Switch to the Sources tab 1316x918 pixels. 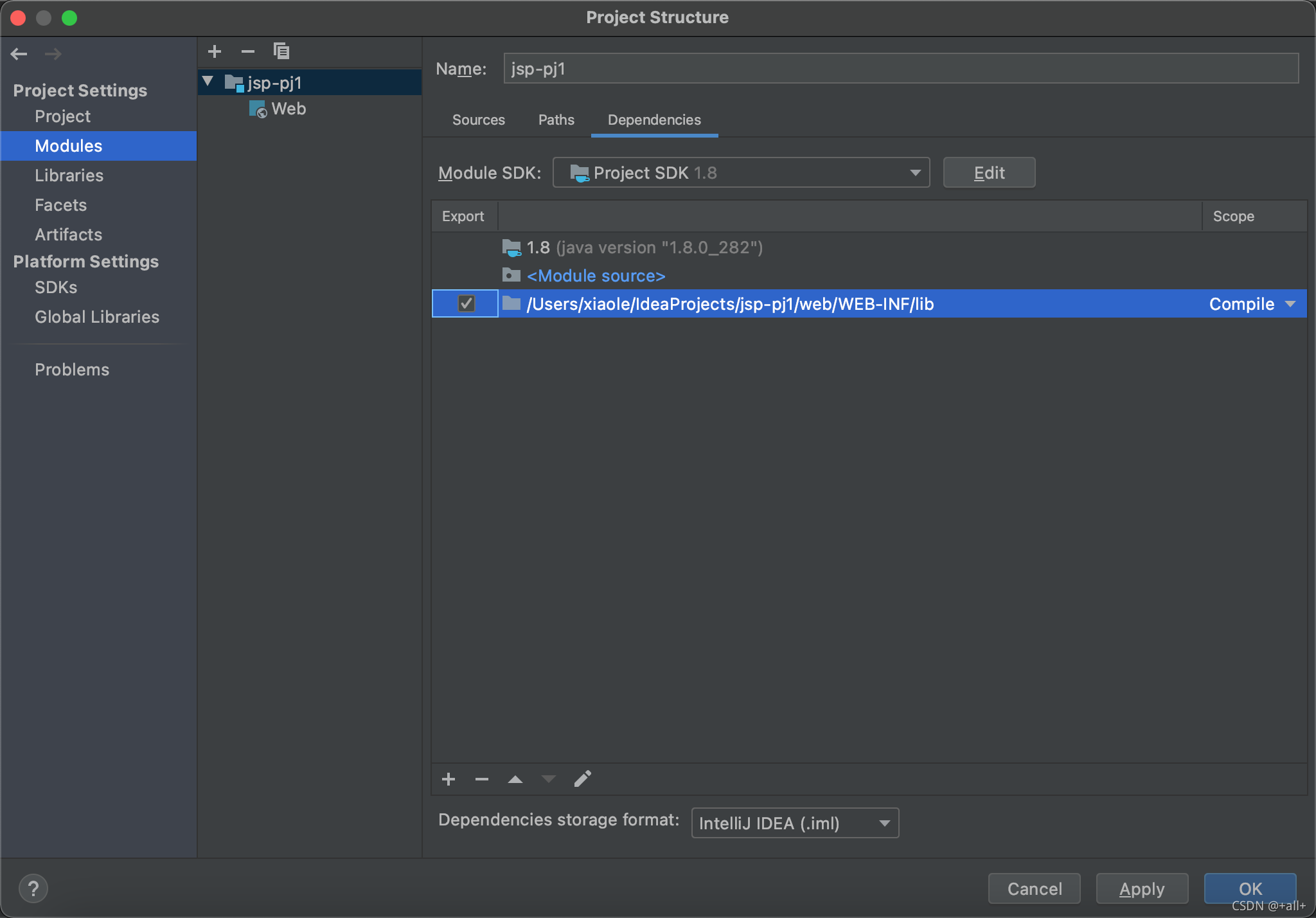pyautogui.click(x=478, y=120)
